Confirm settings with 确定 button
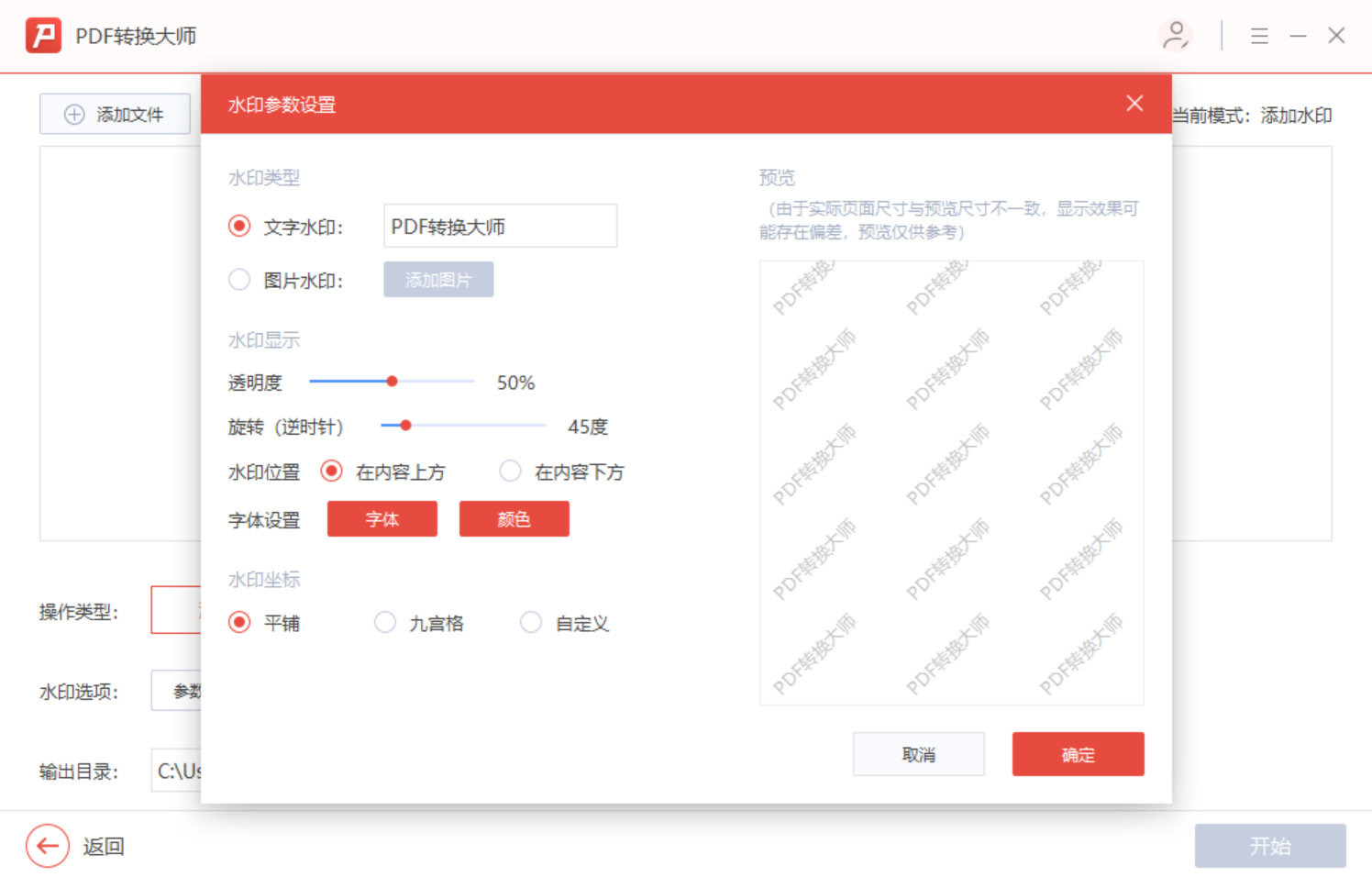This screenshot has height=877, width=1372. click(1079, 754)
